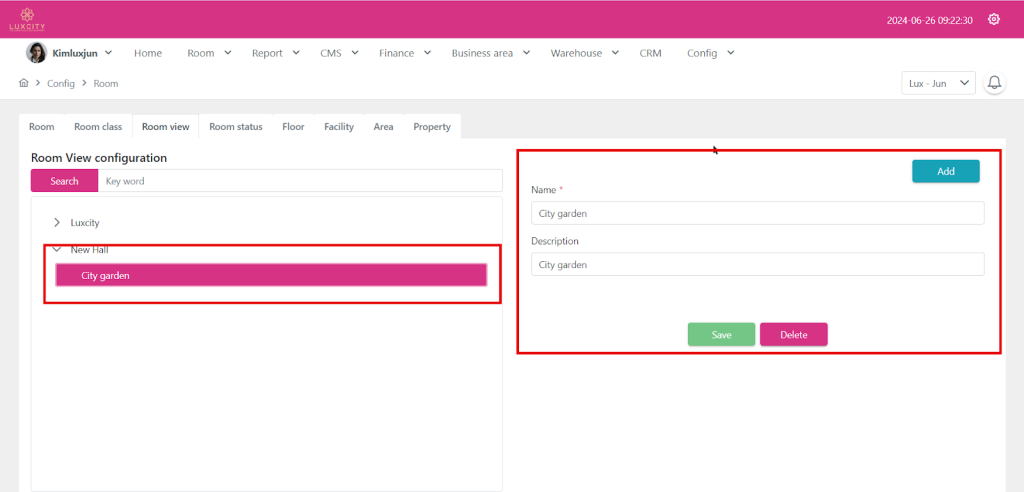The image size is (1024, 492).
Task: Click the Kimluxjun user avatar
Action: [35, 53]
